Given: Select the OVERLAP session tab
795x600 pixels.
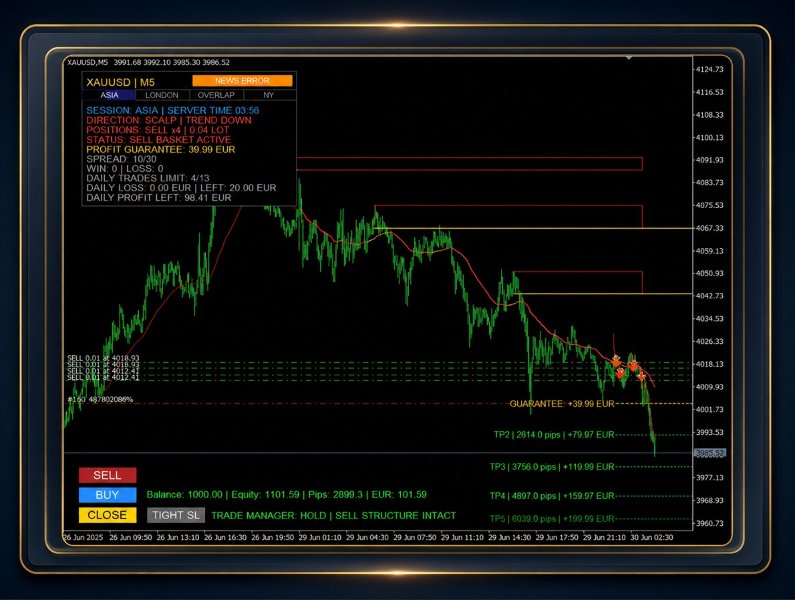Looking at the screenshot, I should pyautogui.click(x=216, y=95).
